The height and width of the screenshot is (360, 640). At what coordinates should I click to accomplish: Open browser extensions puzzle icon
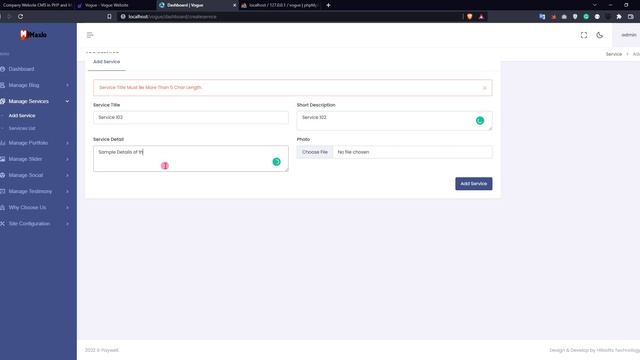(x=619, y=17)
